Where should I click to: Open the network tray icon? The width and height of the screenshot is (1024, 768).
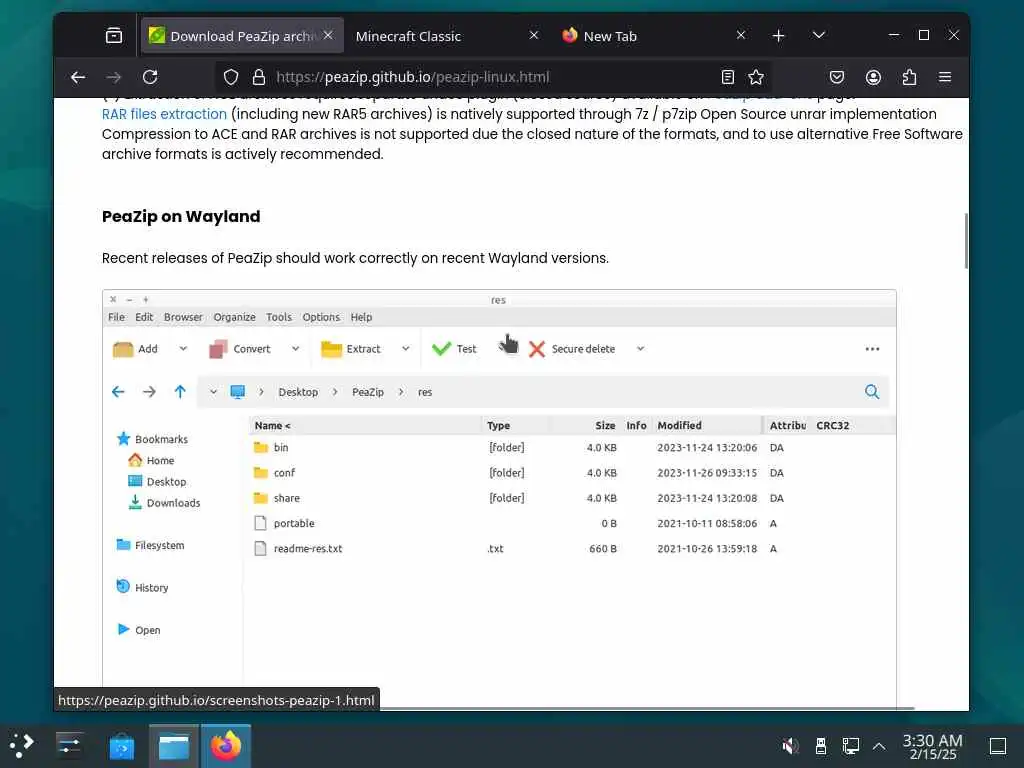point(850,745)
